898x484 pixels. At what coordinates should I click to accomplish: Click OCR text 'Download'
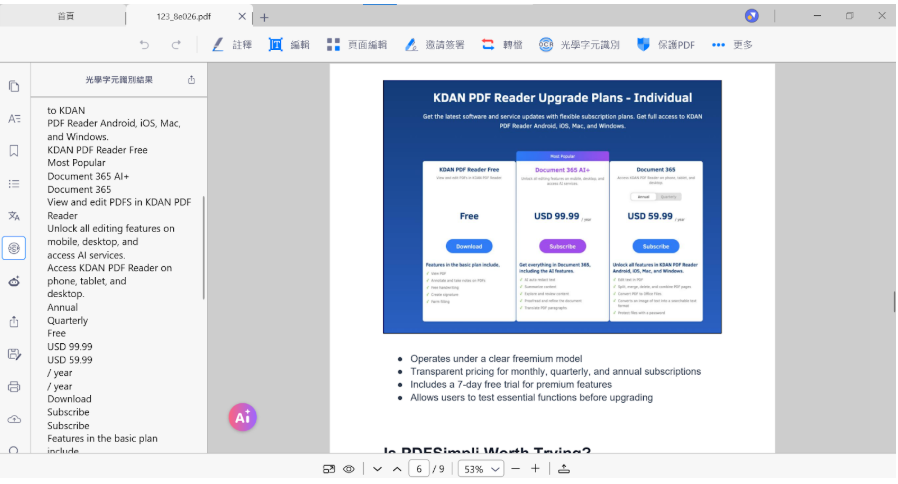tap(69, 399)
